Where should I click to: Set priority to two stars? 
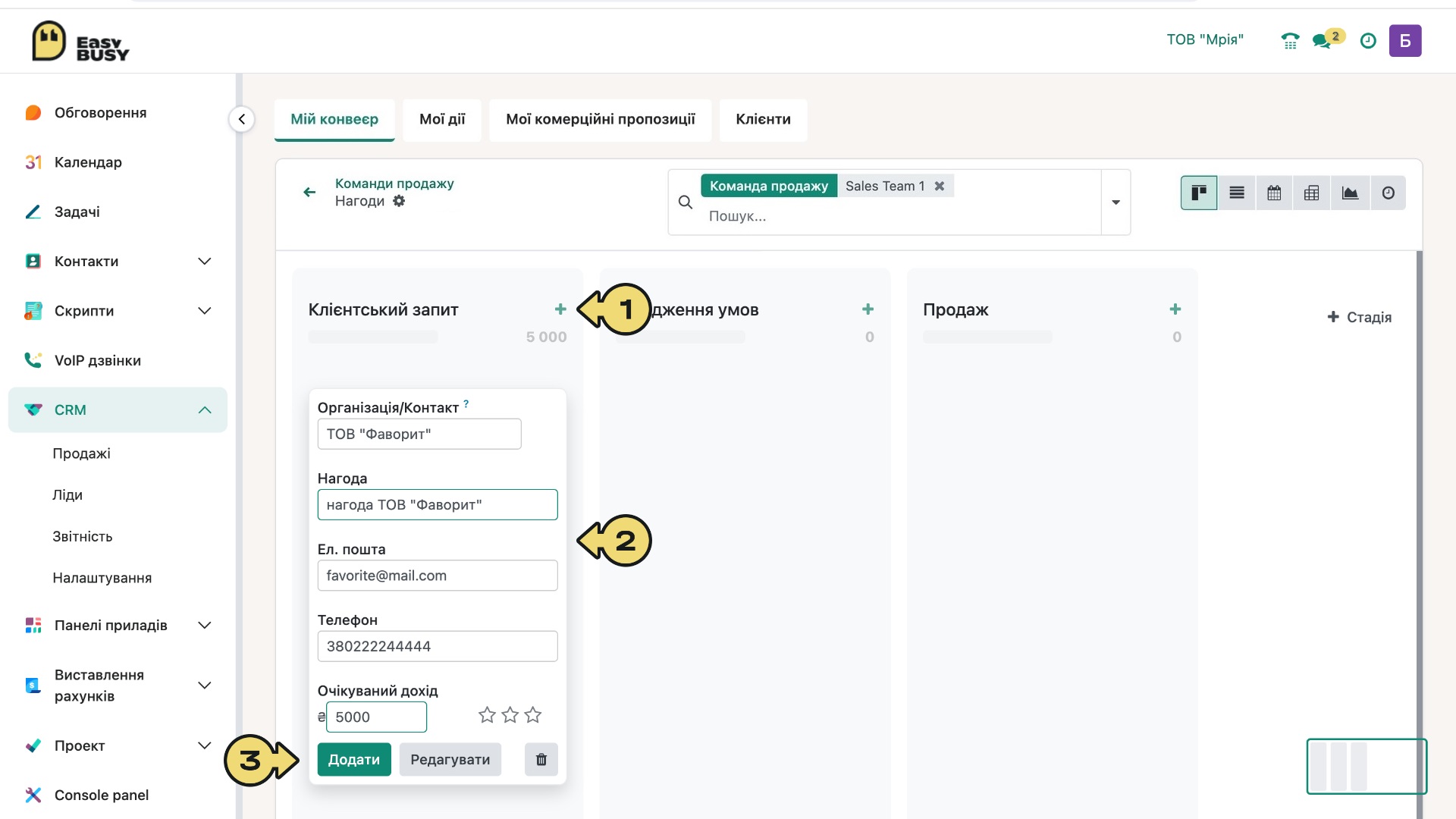pyautogui.click(x=510, y=715)
